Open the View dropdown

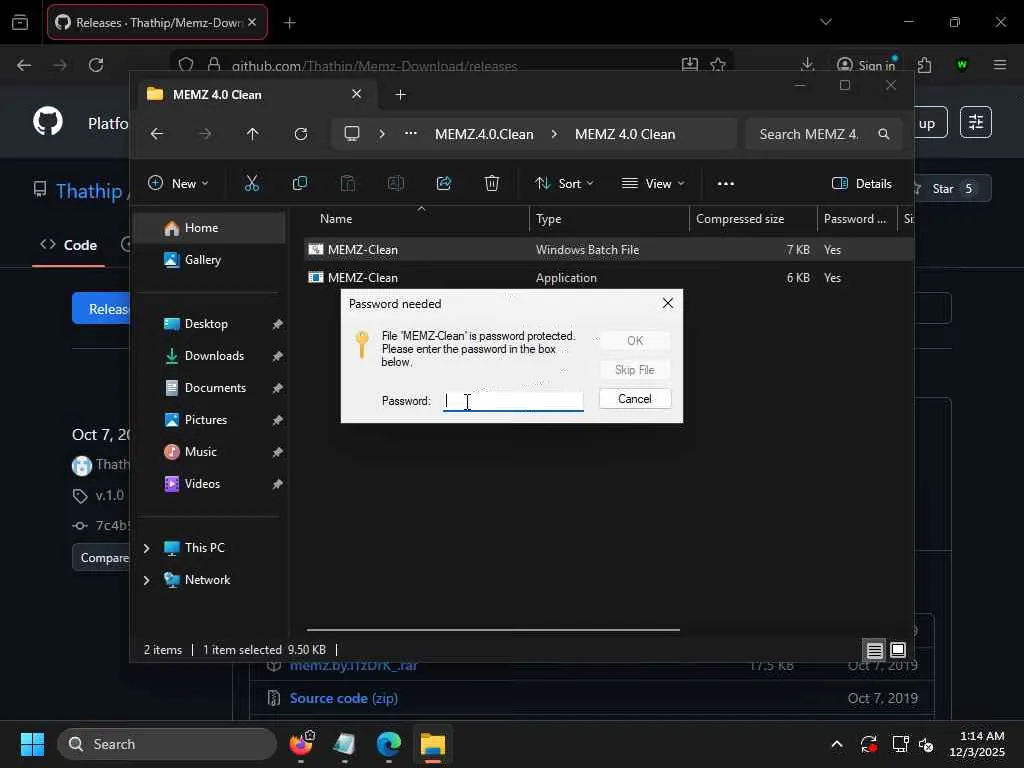click(653, 184)
